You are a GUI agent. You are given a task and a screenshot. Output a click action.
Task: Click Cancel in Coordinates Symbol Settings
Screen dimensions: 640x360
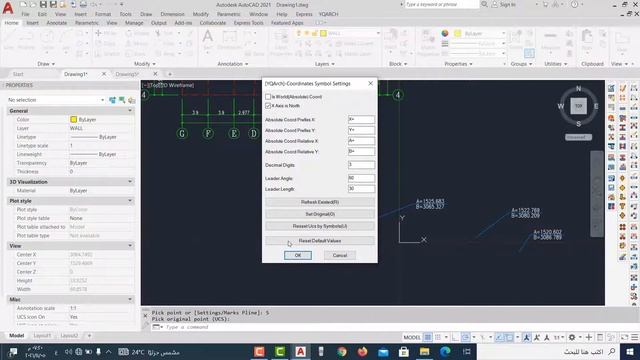(340, 255)
